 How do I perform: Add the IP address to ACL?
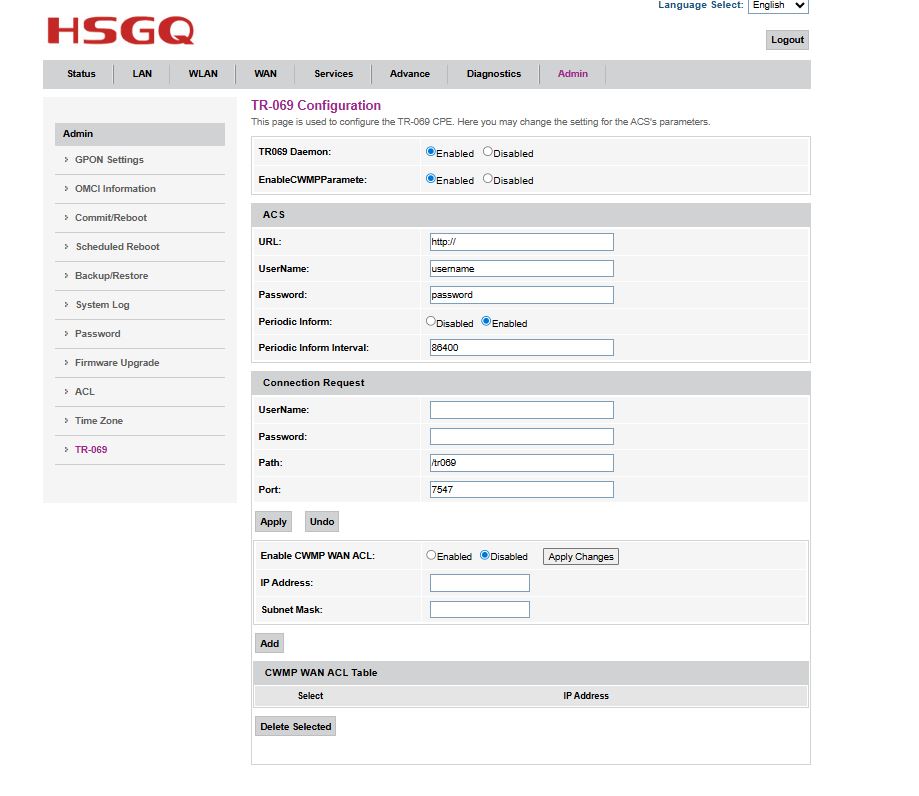click(x=269, y=644)
